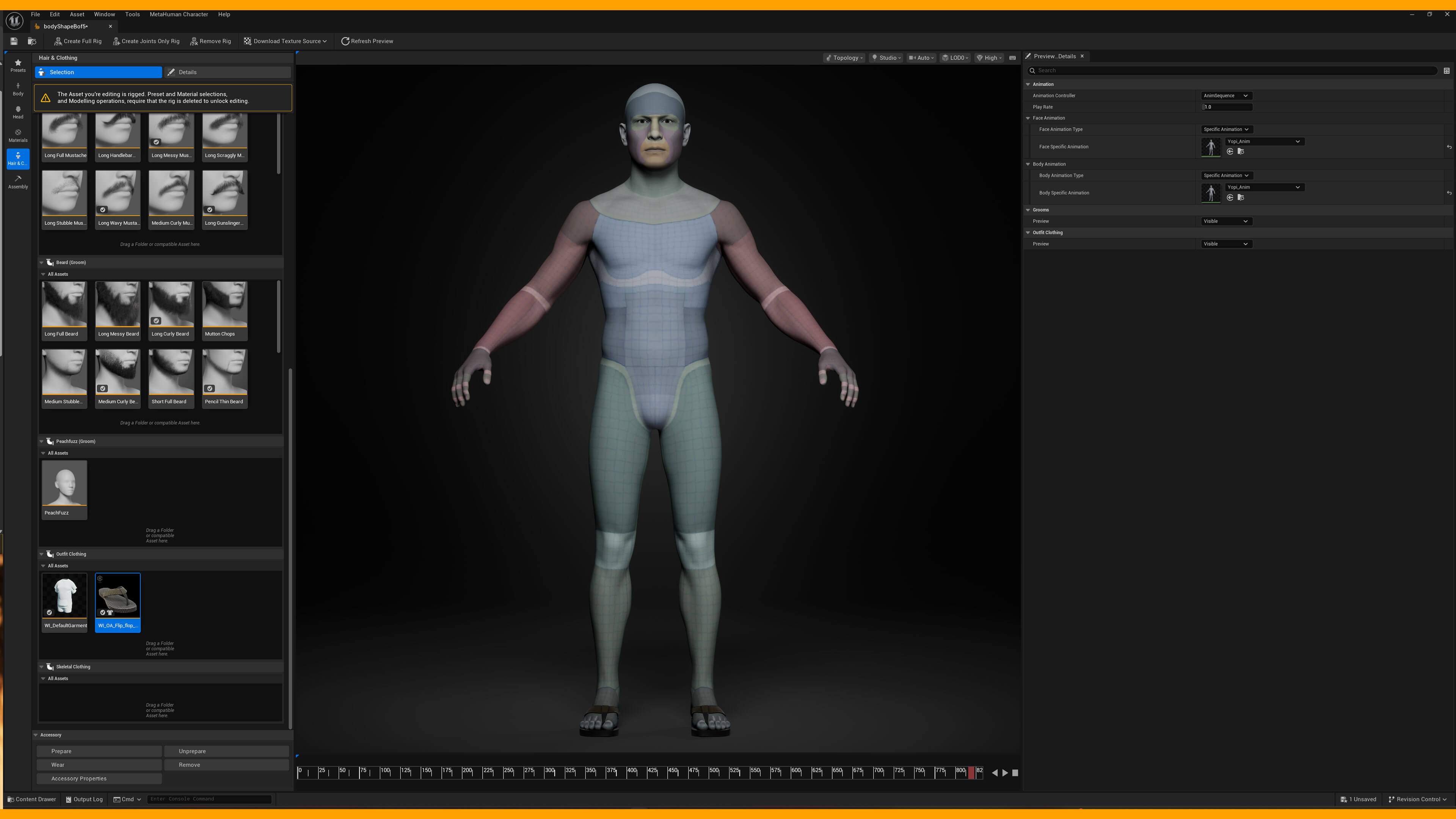The image size is (1456, 819).
Task: Click Create Full Rig in toolbar
Action: tap(78, 41)
